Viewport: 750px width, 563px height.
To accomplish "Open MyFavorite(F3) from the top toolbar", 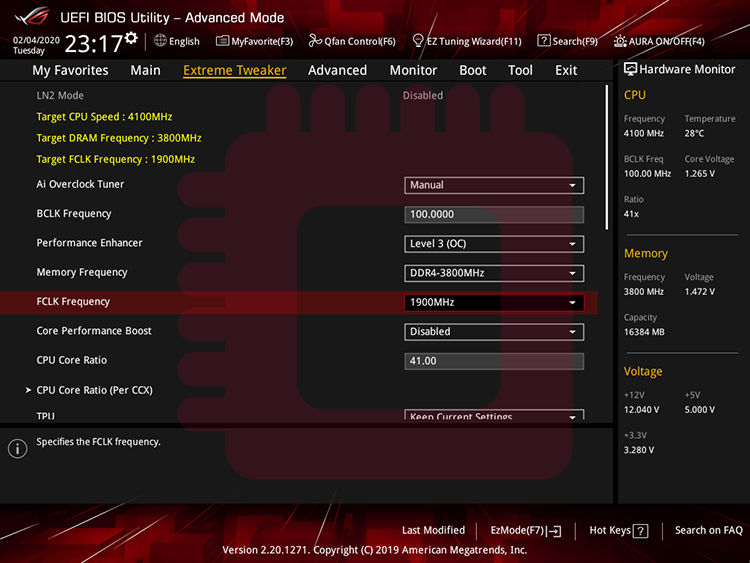I will tap(223, 41).
